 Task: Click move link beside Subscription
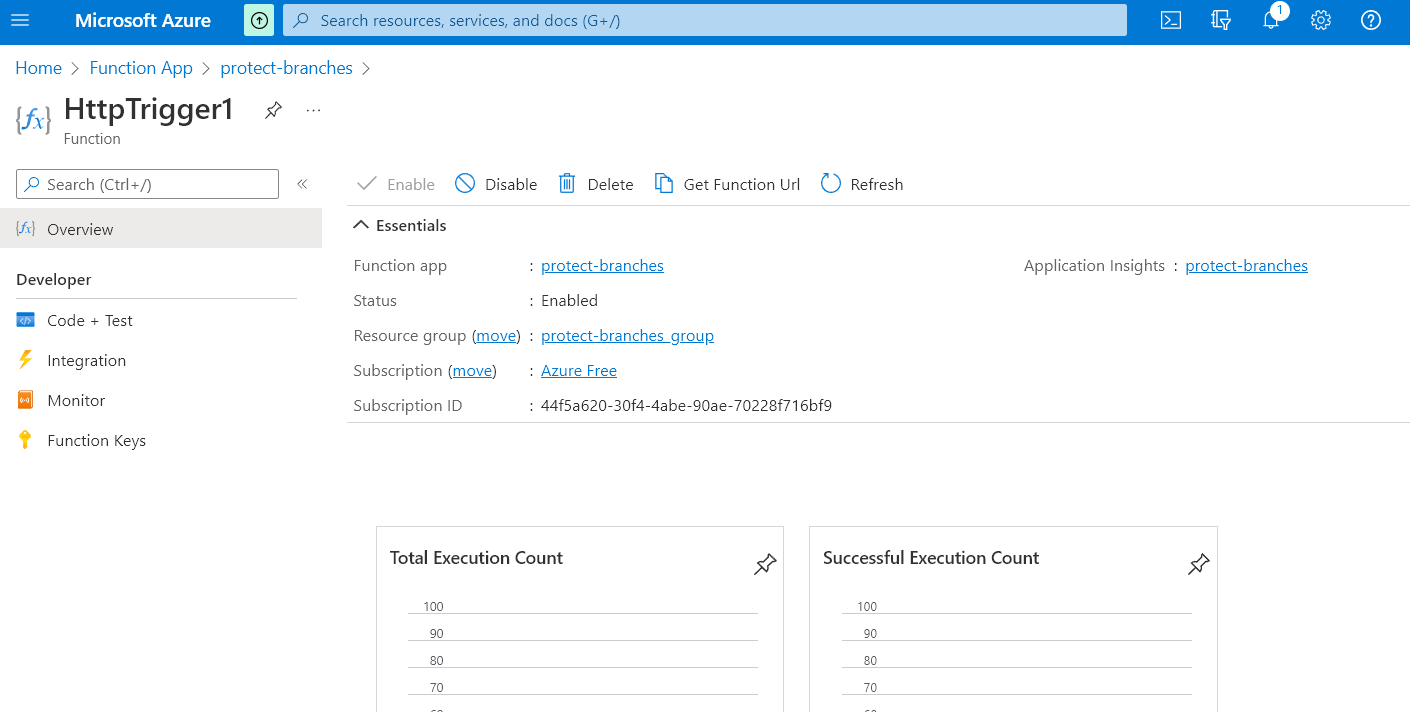pos(472,371)
